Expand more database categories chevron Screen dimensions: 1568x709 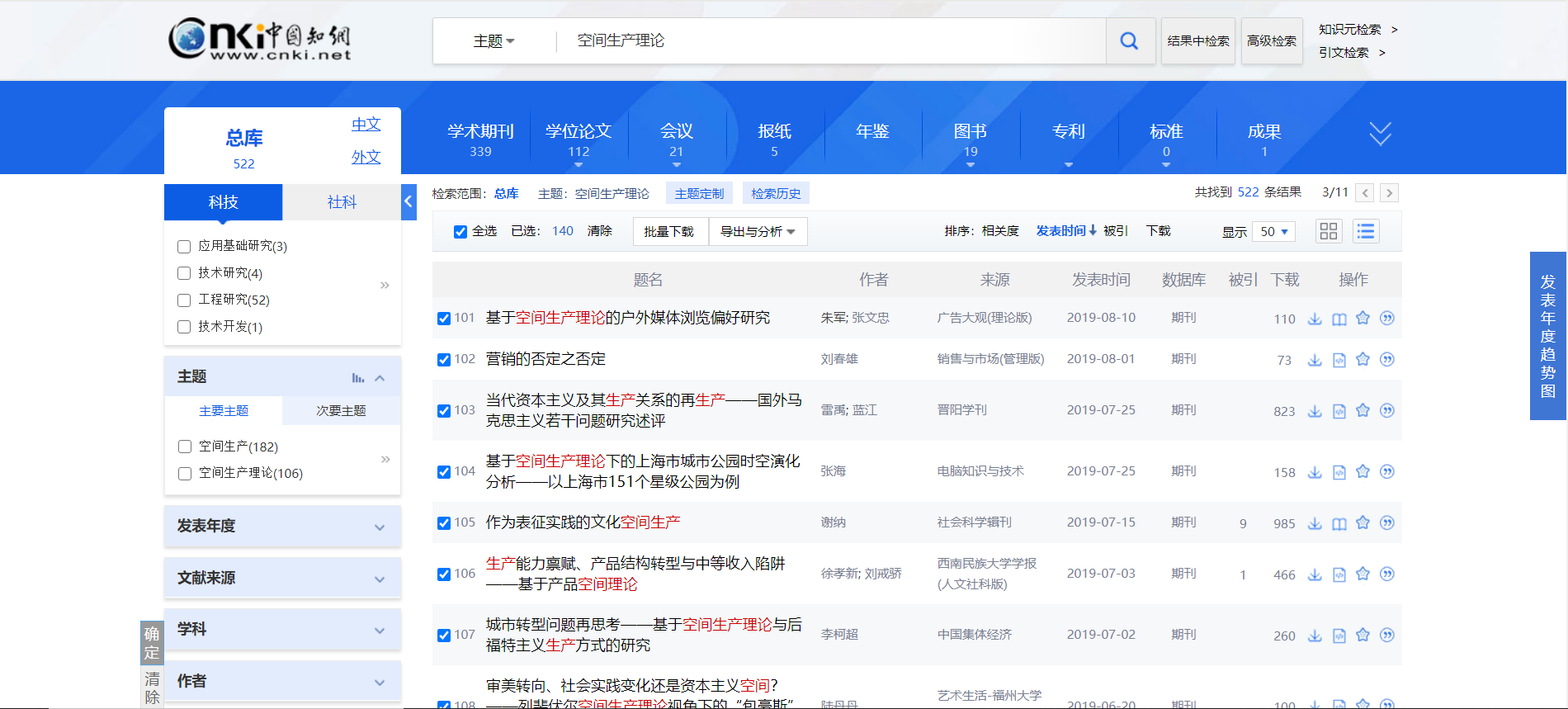tap(1380, 134)
